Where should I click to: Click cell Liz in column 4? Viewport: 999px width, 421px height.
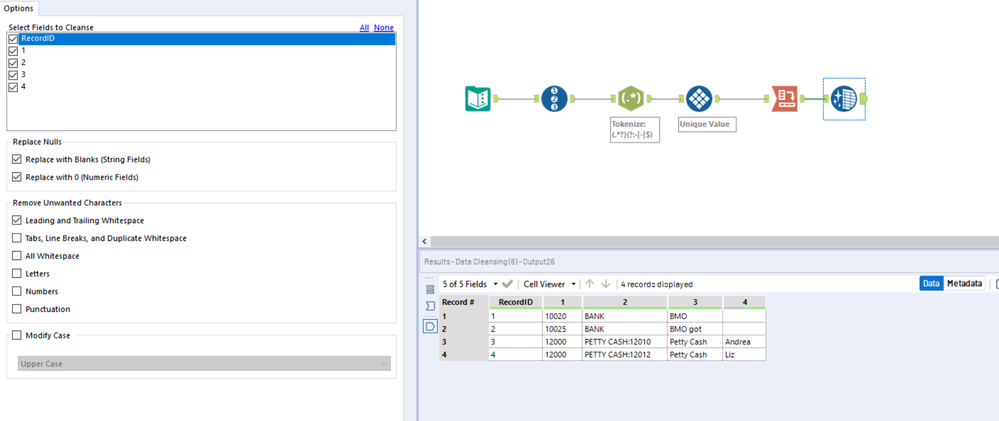click(x=744, y=355)
